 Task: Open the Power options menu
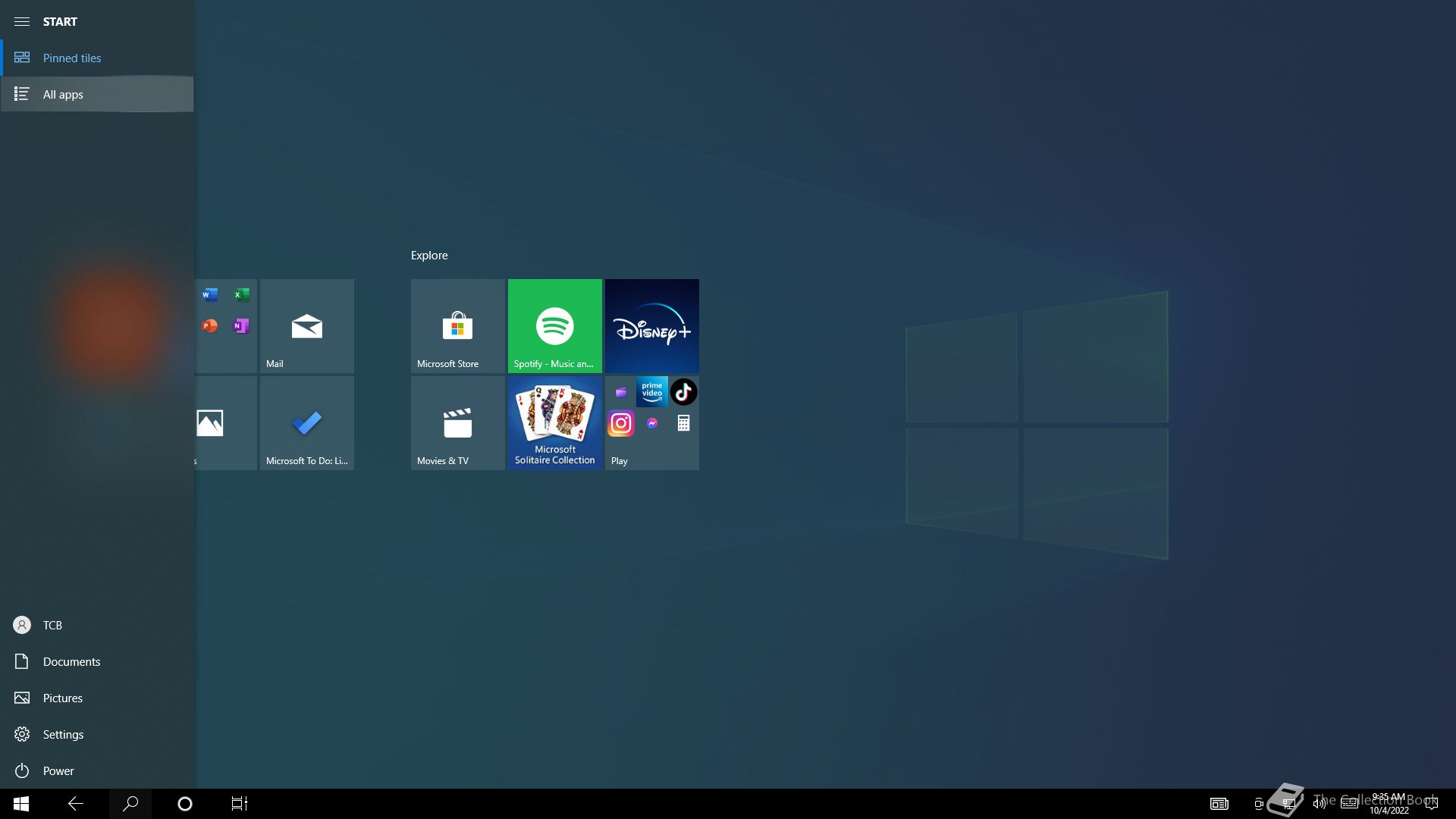(97, 770)
